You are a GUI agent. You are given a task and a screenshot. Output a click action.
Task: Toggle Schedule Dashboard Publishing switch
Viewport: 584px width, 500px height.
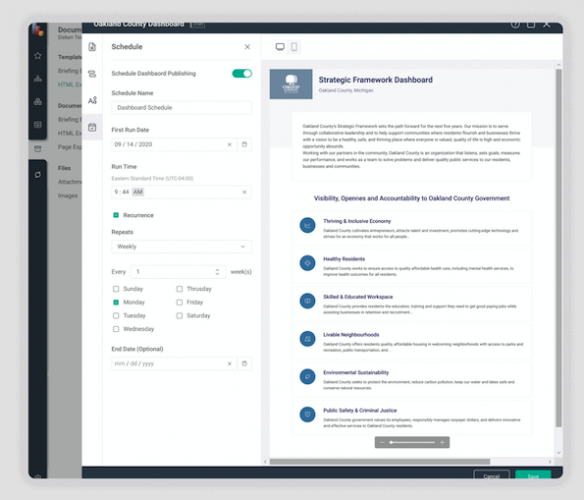tap(242, 73)
